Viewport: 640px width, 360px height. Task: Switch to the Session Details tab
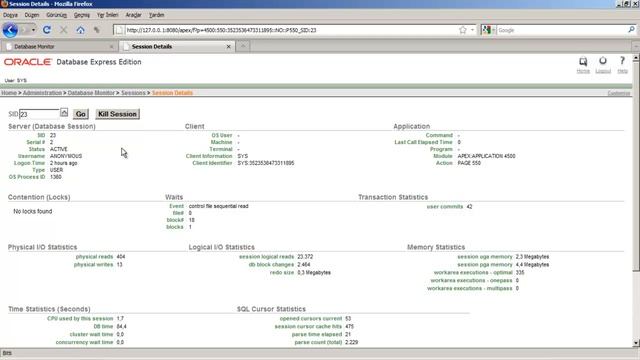pyautogui.click(x=177, y=47)
